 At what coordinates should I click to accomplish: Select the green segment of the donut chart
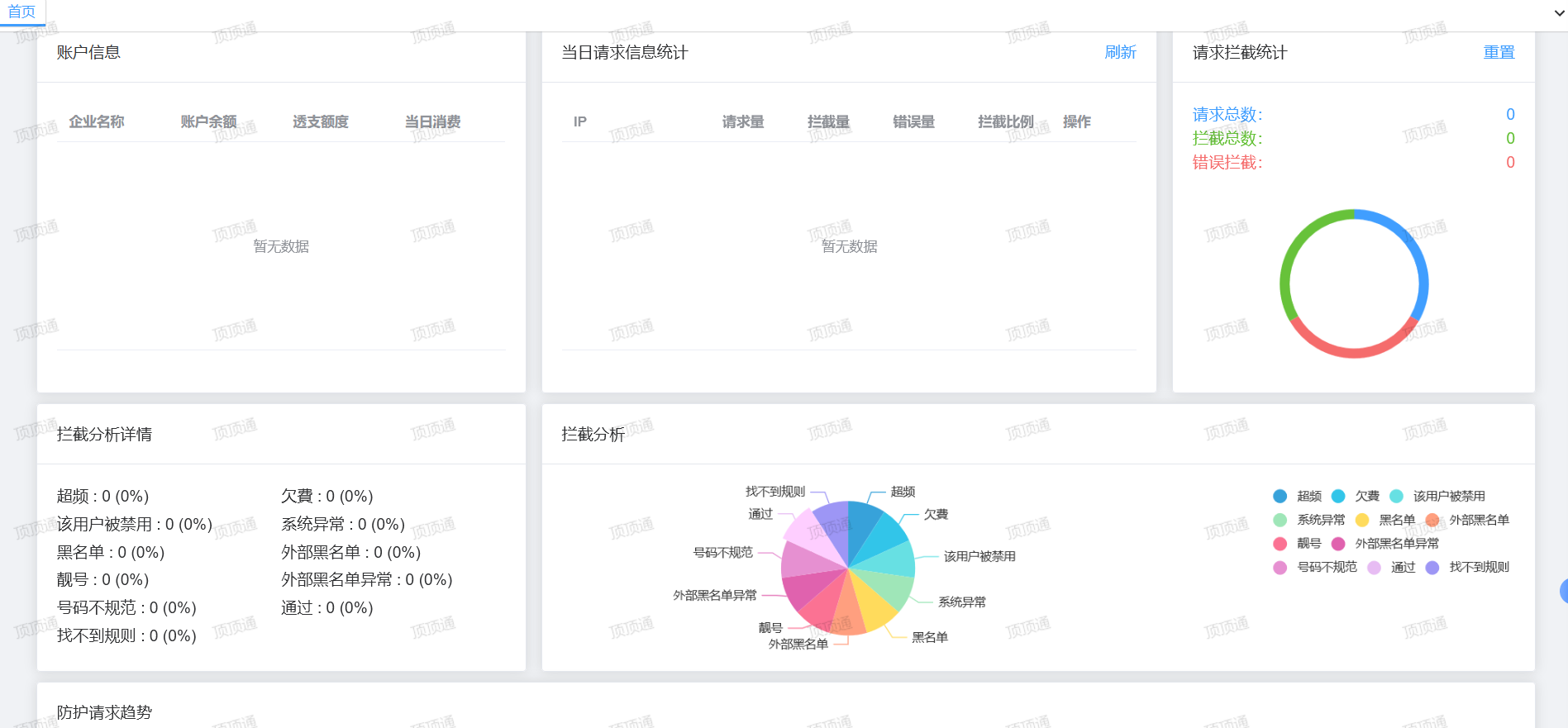[x=1294, y=248]
